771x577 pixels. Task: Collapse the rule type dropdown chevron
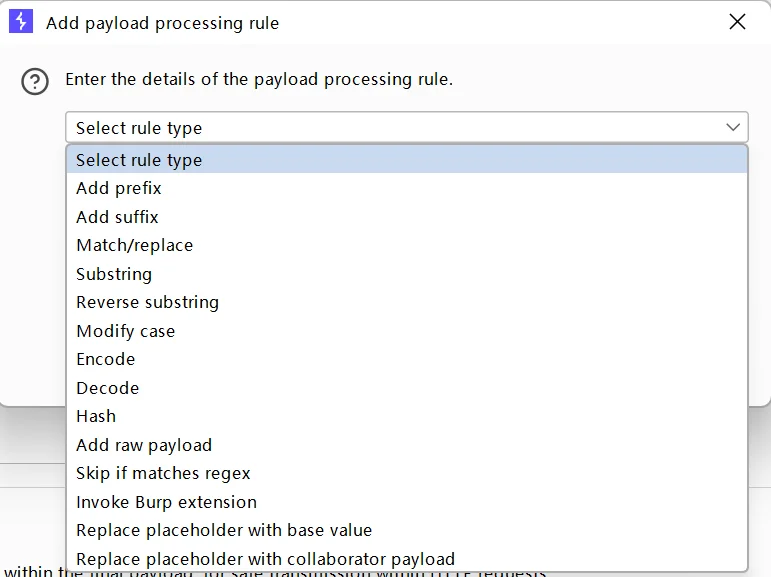point(733,128)
